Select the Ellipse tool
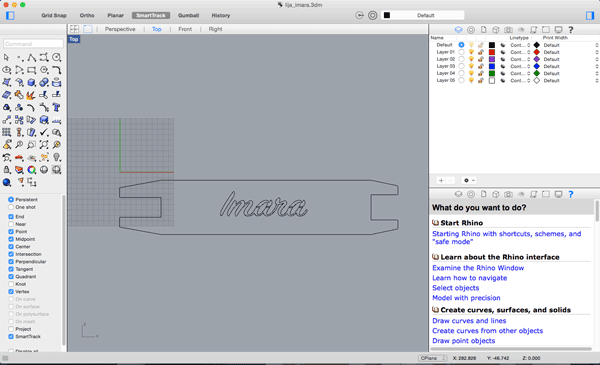Image resolution: width=600 pixels, height=365 pixels. (6, 70)
